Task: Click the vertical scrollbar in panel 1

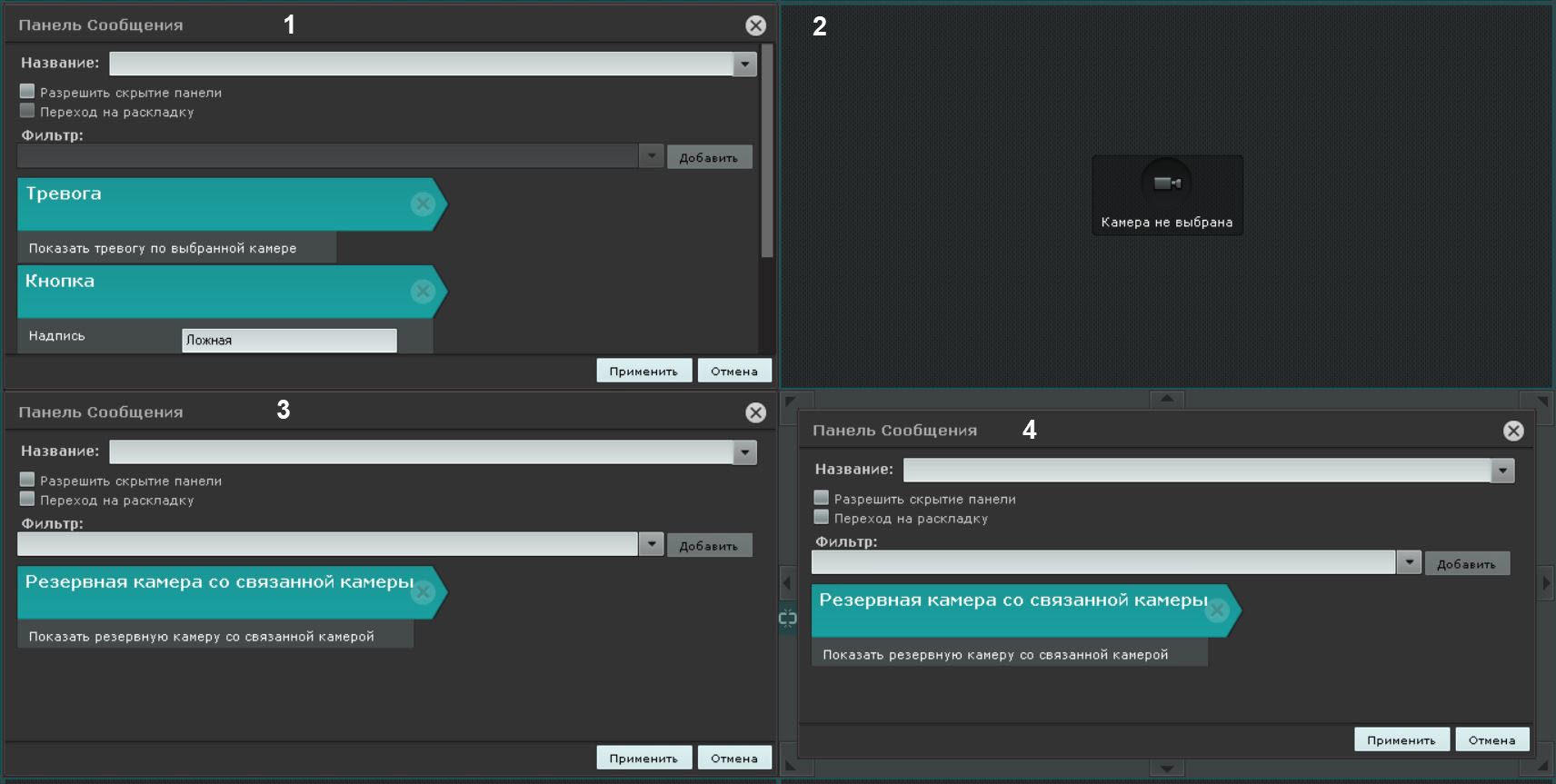Action: coord(767,150)
